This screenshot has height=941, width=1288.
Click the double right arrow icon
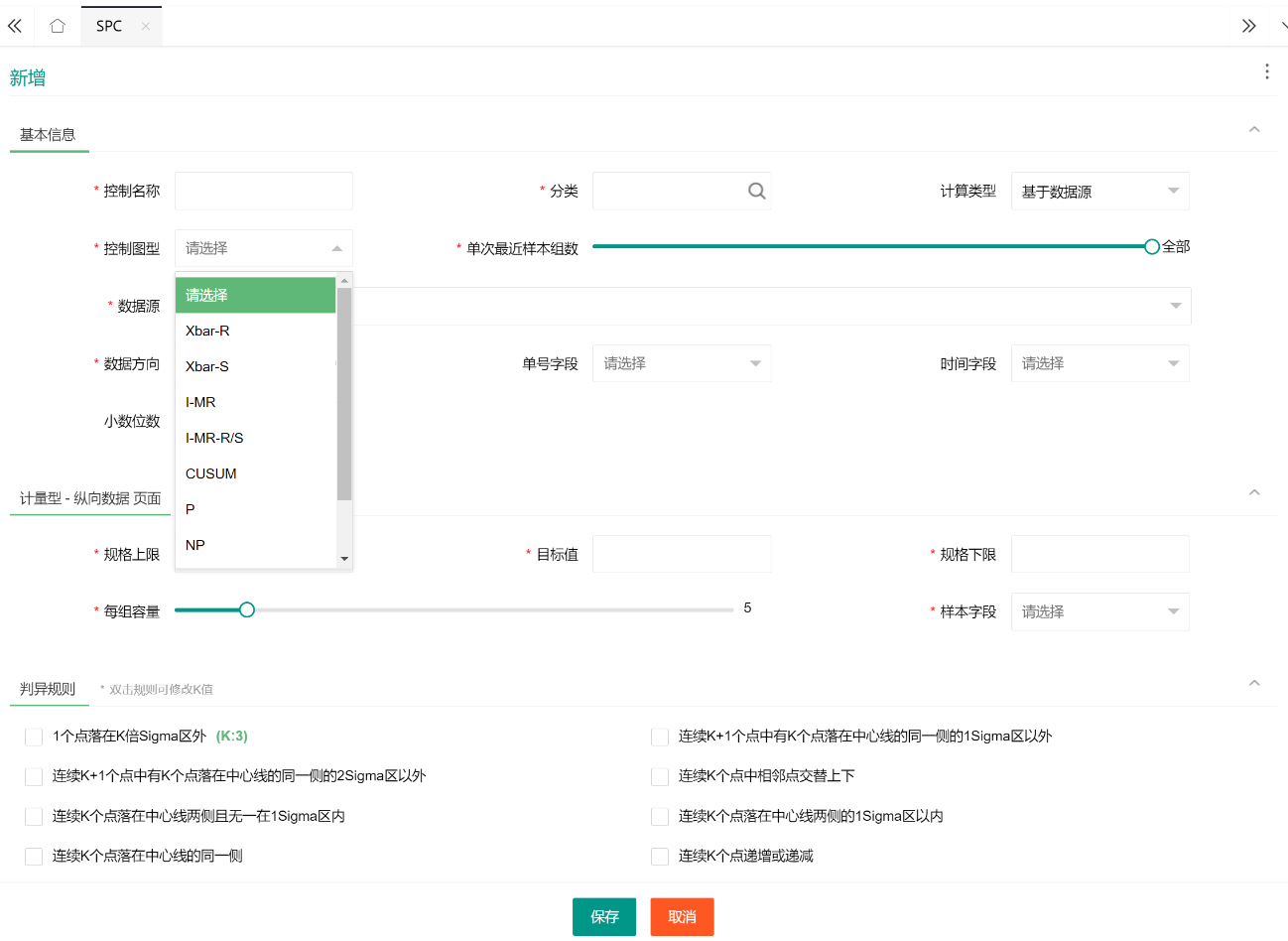[1248, 26]
